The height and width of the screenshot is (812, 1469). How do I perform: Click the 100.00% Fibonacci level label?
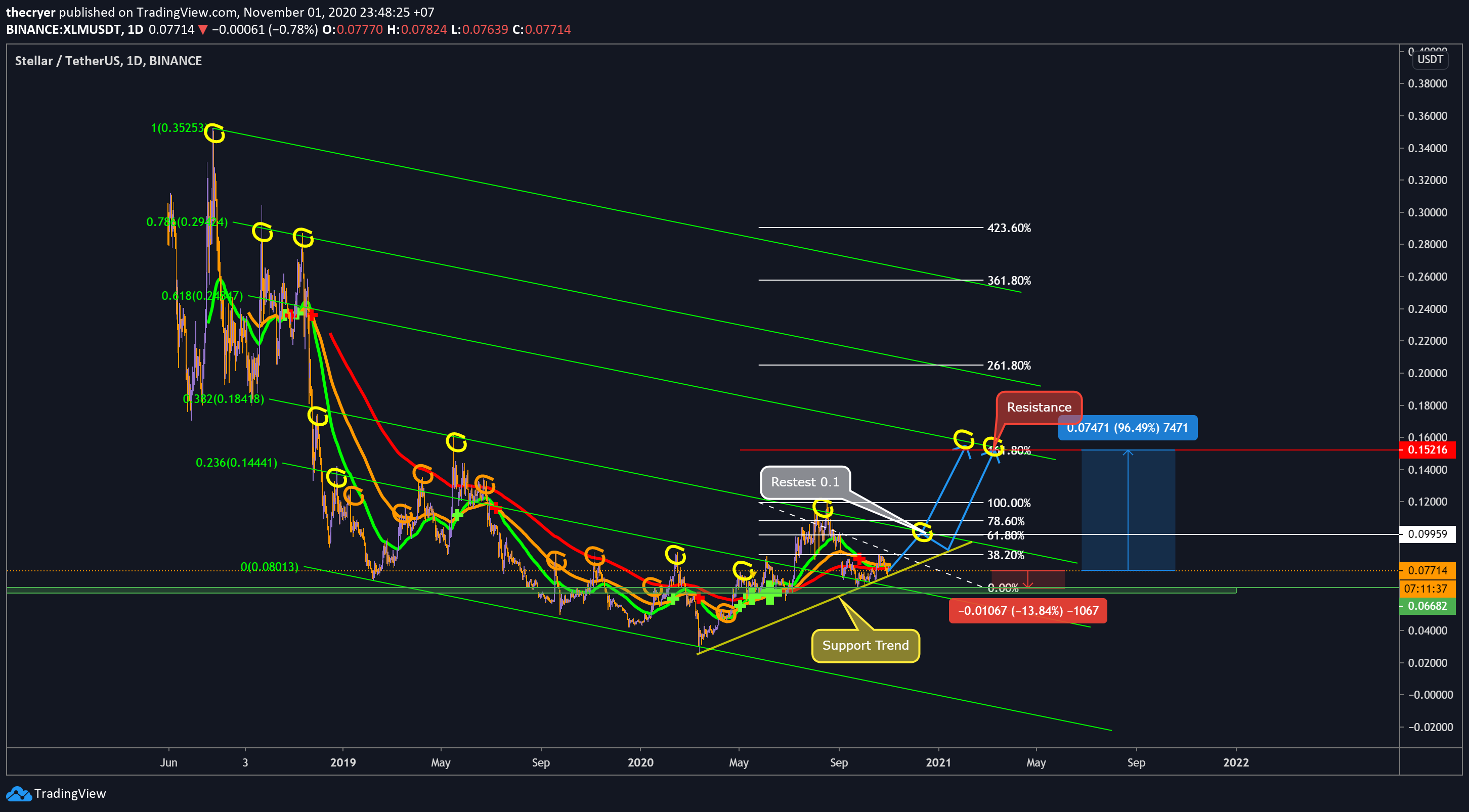click(x=1009, y=503)
